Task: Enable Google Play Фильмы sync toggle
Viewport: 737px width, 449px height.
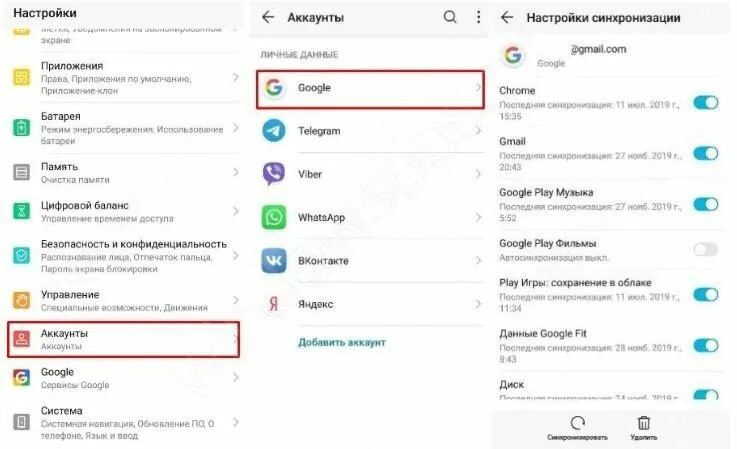Action: 706,249
